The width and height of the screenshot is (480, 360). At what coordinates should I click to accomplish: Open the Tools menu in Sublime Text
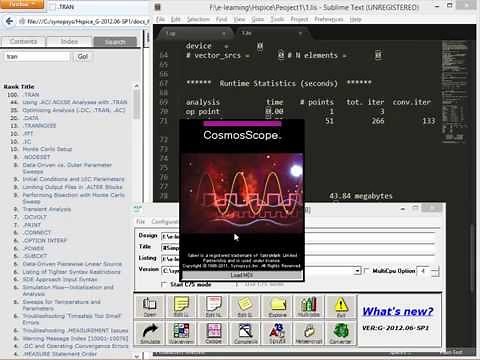coord(277,20)
